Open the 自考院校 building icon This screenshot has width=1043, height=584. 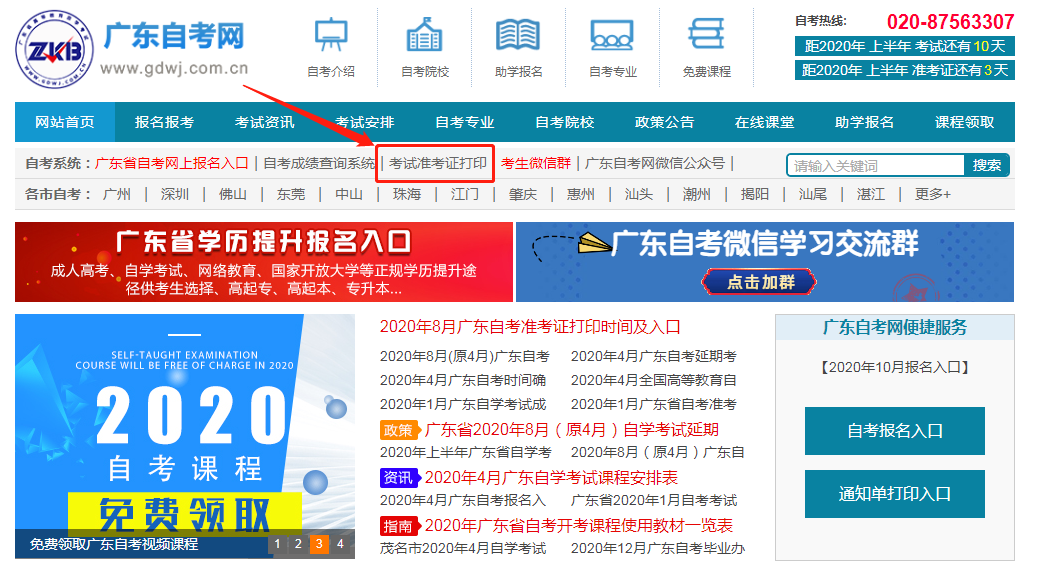(424, 35)
